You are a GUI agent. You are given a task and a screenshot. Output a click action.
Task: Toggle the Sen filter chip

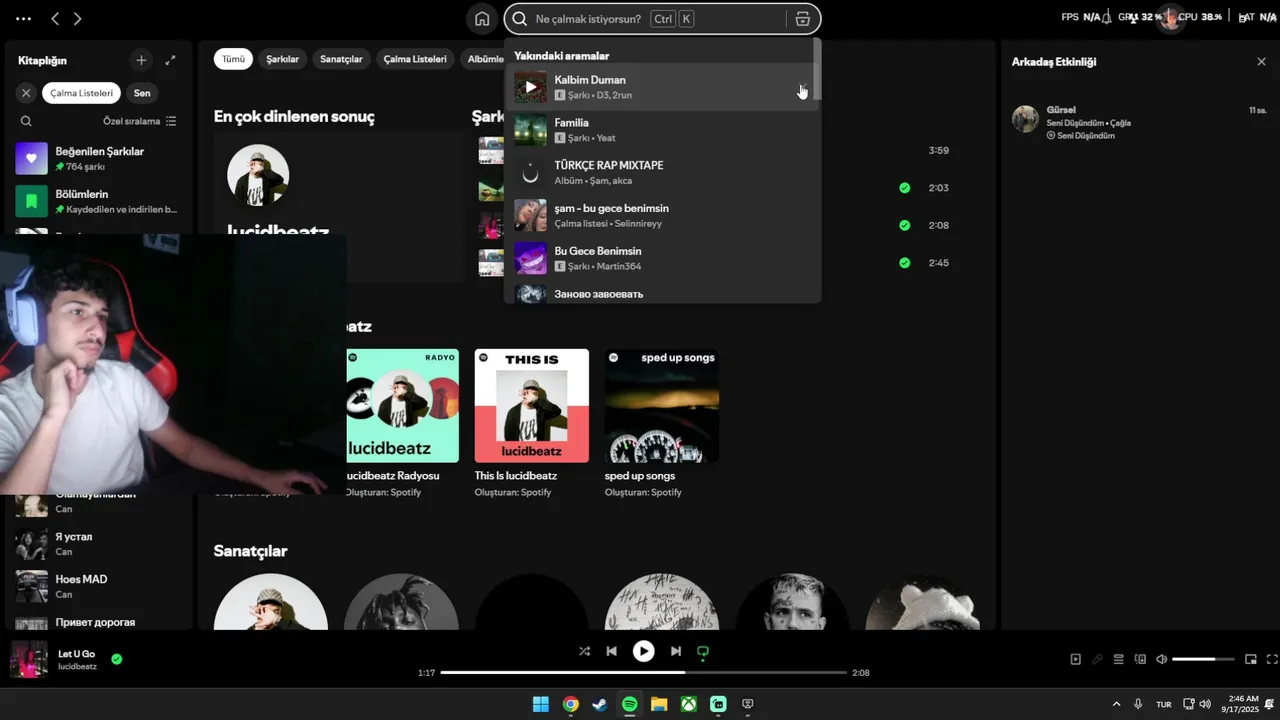142,93
